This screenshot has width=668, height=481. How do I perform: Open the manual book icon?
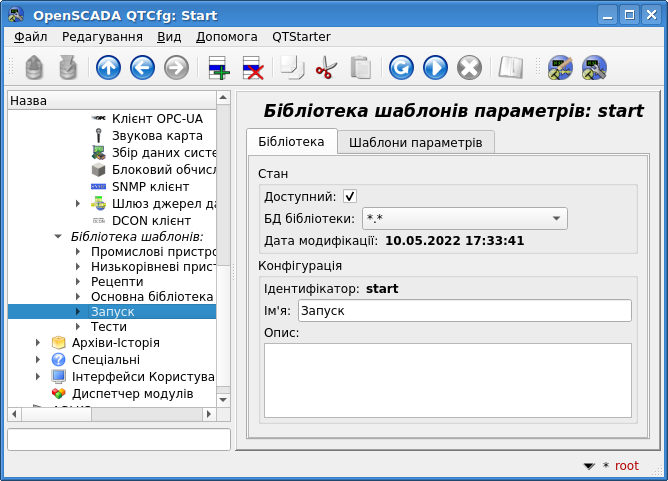510,67
